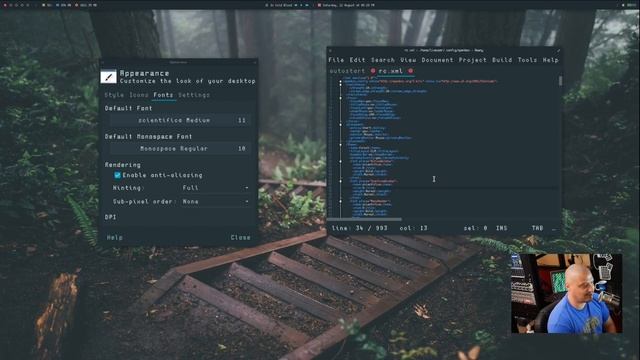Click the 'Rendering' section heading
This screenshot has height=360, width=640.
(123, 165)
